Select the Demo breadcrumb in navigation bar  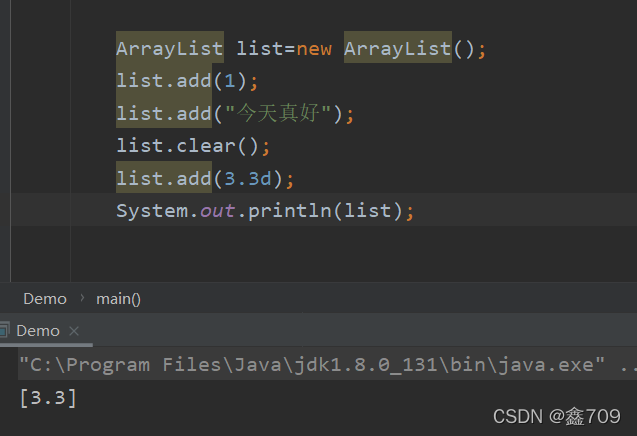(45, 299)
